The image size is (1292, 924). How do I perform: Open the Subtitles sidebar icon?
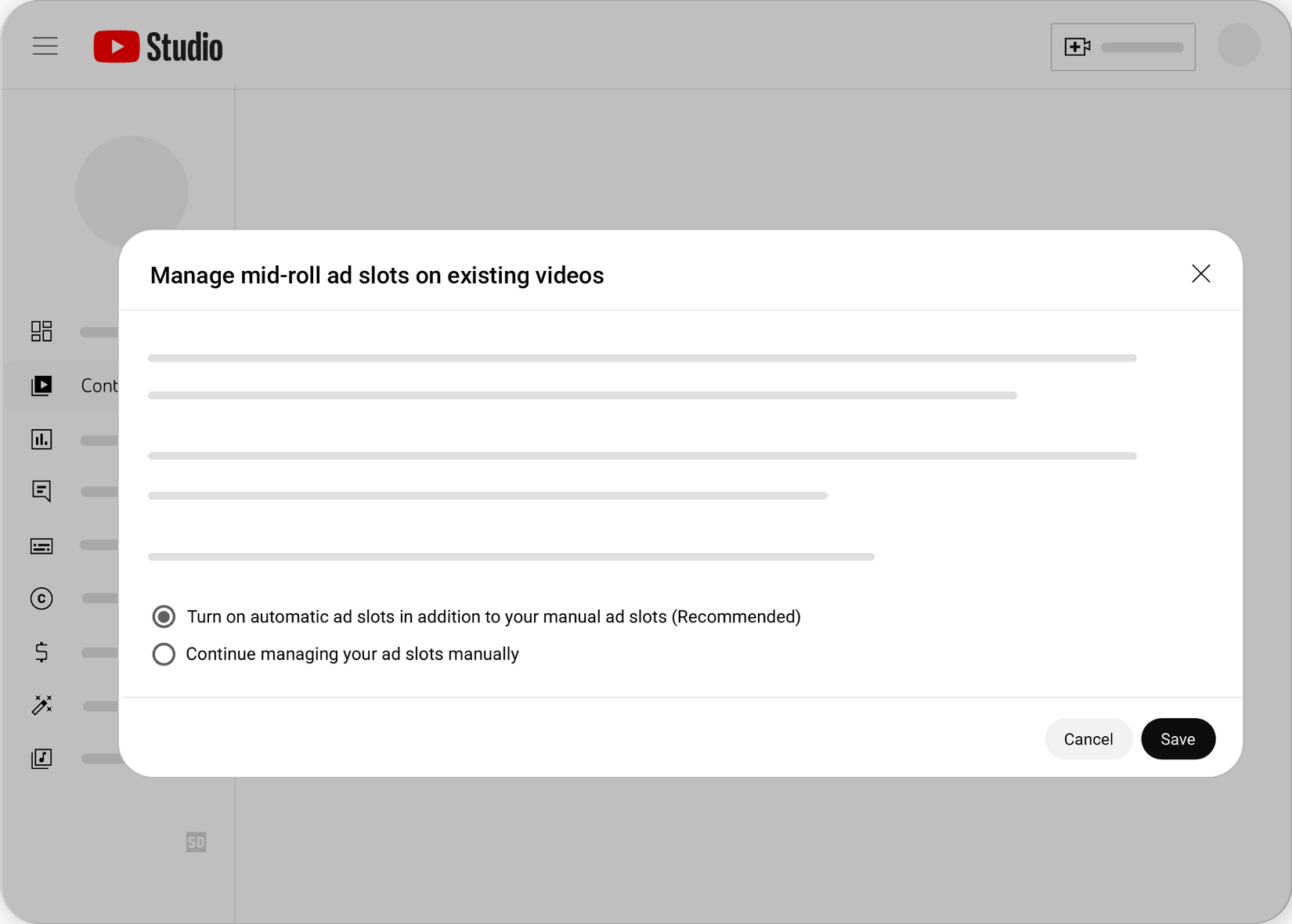(x=42, y=546)
